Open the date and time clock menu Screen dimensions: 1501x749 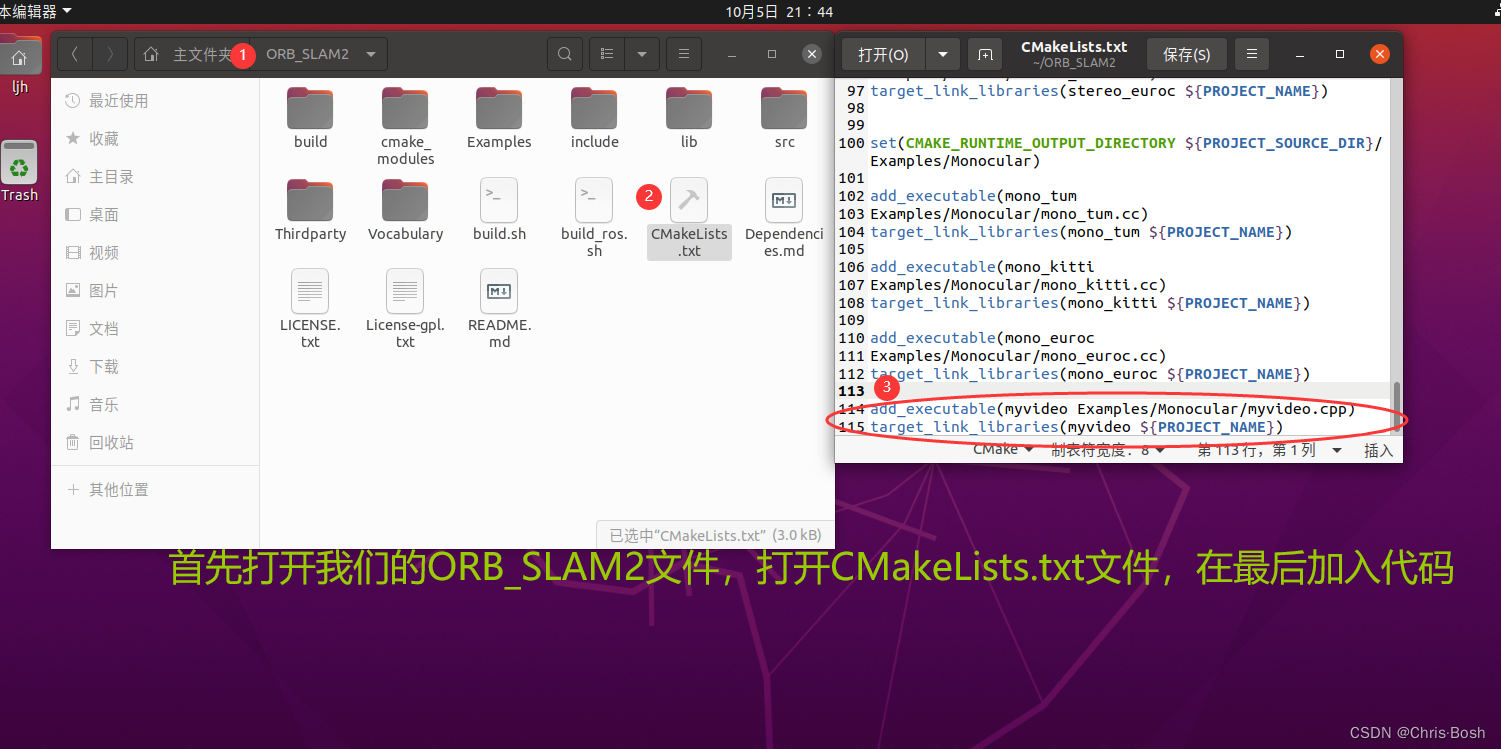[779, 11]
